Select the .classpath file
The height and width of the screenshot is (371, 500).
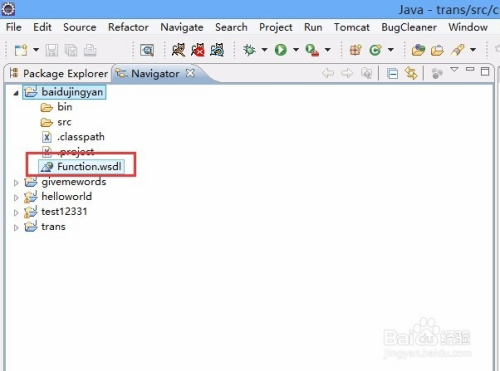(73, 137)
